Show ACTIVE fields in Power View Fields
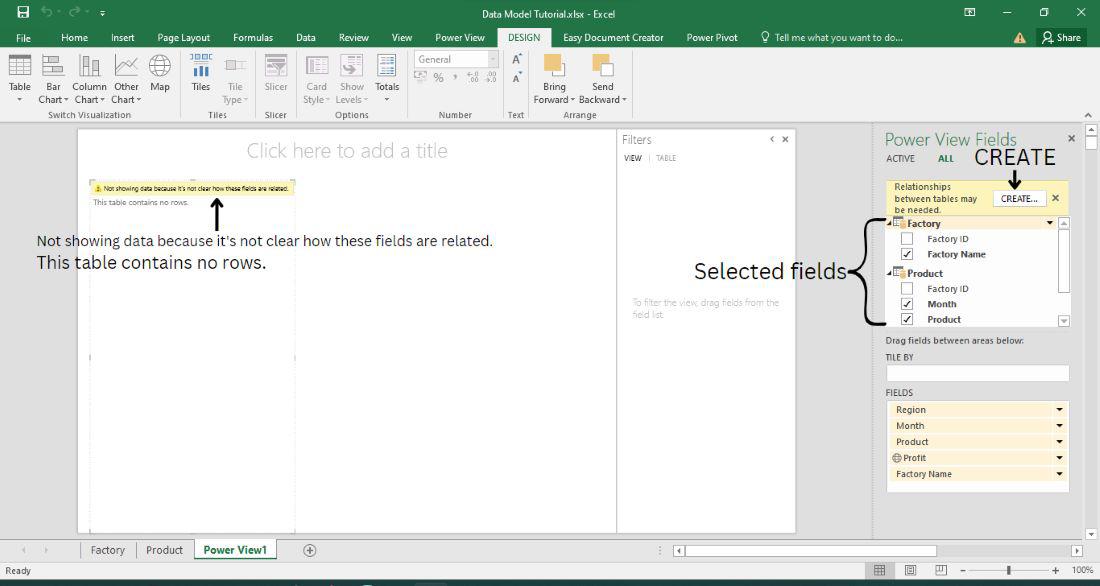1100x586 pixels. pyautogui.click(x=900, y=159)
